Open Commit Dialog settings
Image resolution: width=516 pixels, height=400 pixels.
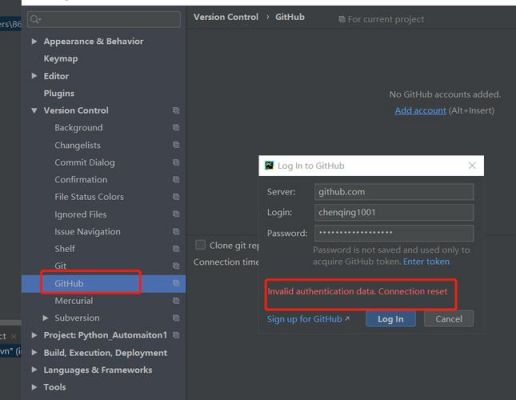85,162
